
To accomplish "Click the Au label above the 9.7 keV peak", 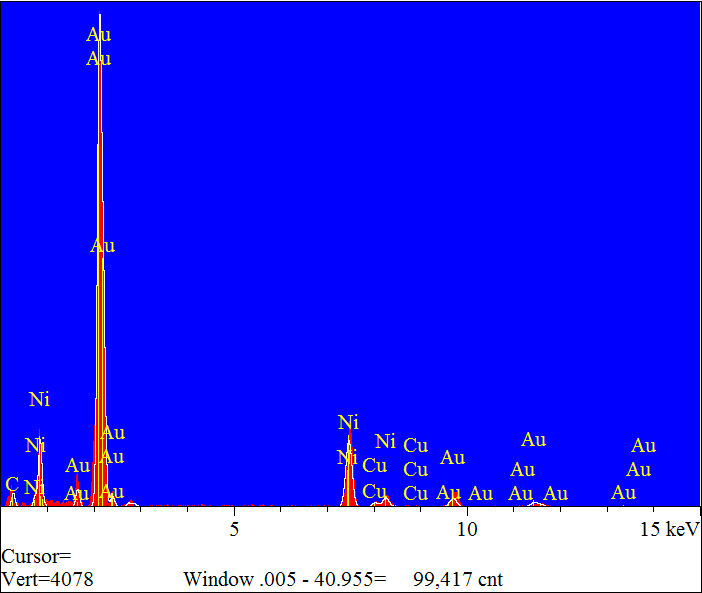I will point(453,458).
